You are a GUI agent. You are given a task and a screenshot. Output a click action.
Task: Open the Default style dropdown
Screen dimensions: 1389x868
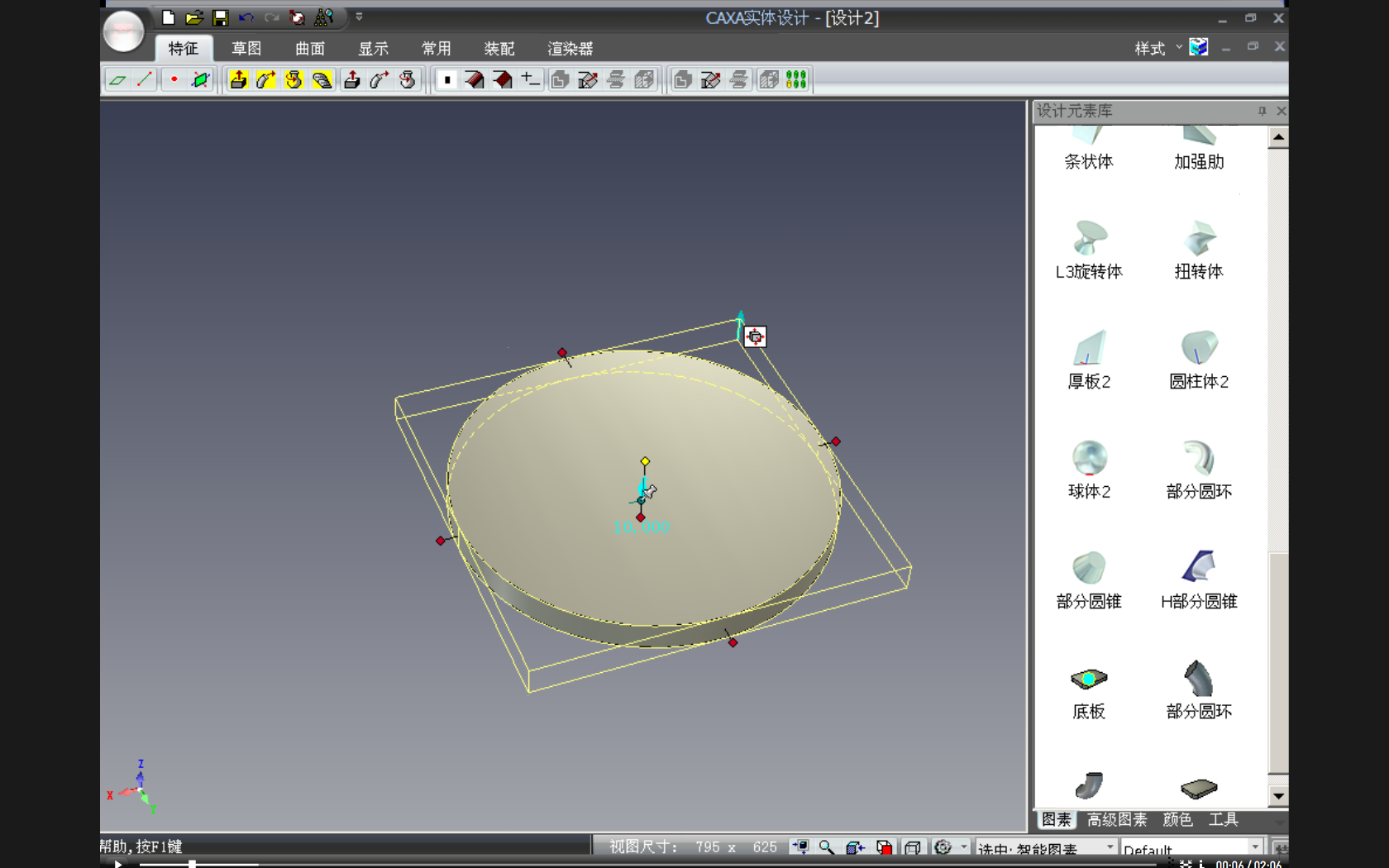tap(1253, 848)
